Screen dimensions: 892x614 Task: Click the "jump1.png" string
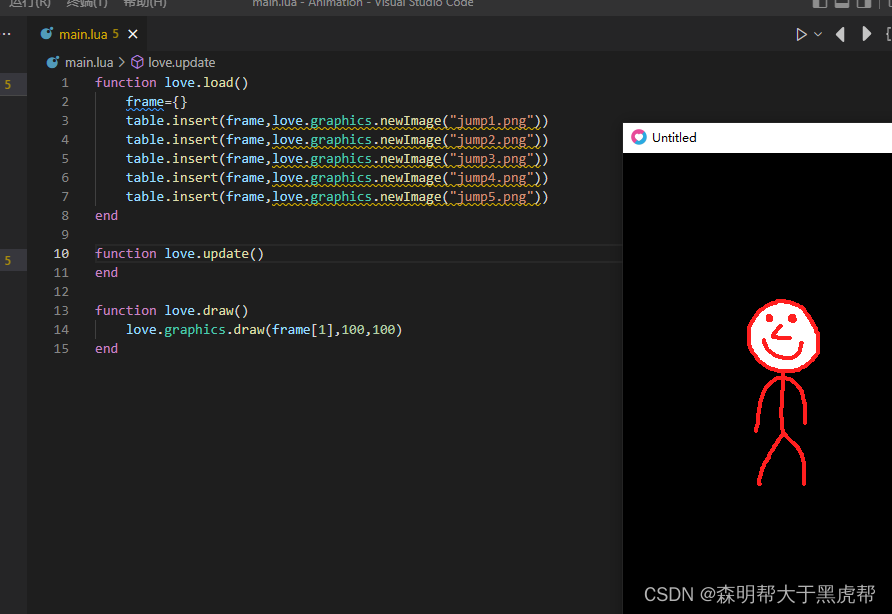coord(492,121)
